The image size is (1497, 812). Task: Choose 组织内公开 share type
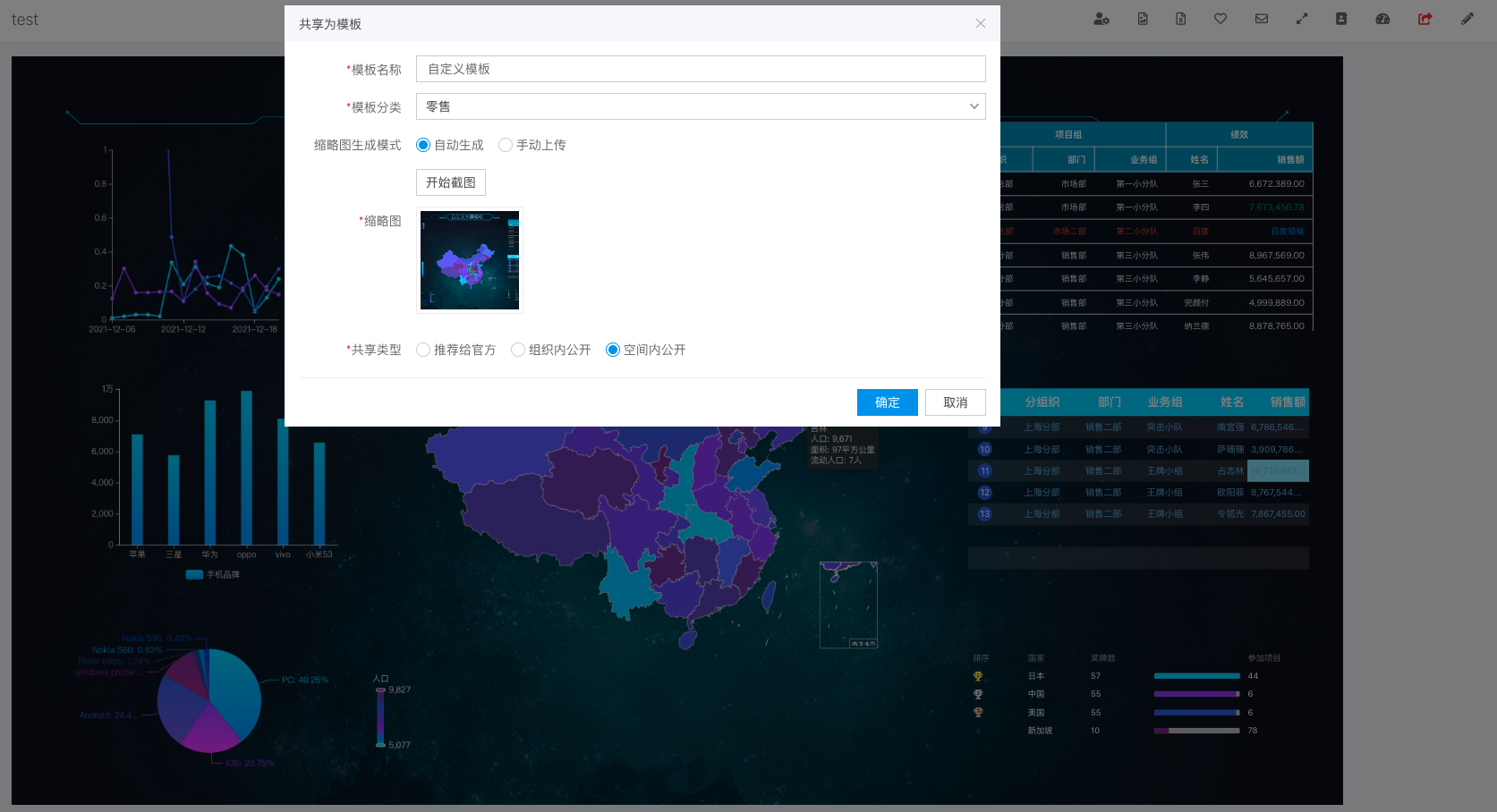tap(551, 350)
